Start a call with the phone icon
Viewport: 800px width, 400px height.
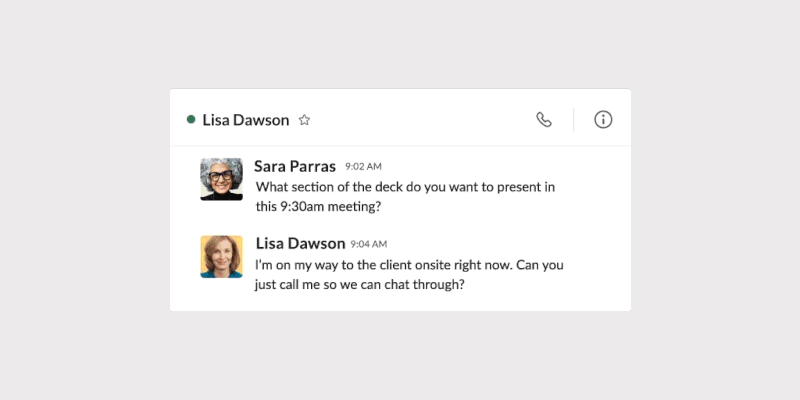(x=544, y=120)
